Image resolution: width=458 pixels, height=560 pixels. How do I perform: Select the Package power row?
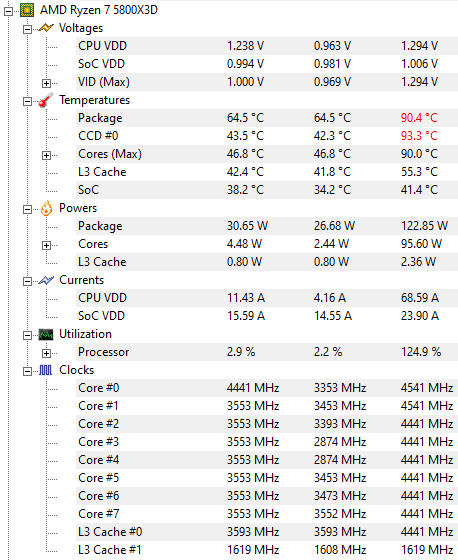267,226
